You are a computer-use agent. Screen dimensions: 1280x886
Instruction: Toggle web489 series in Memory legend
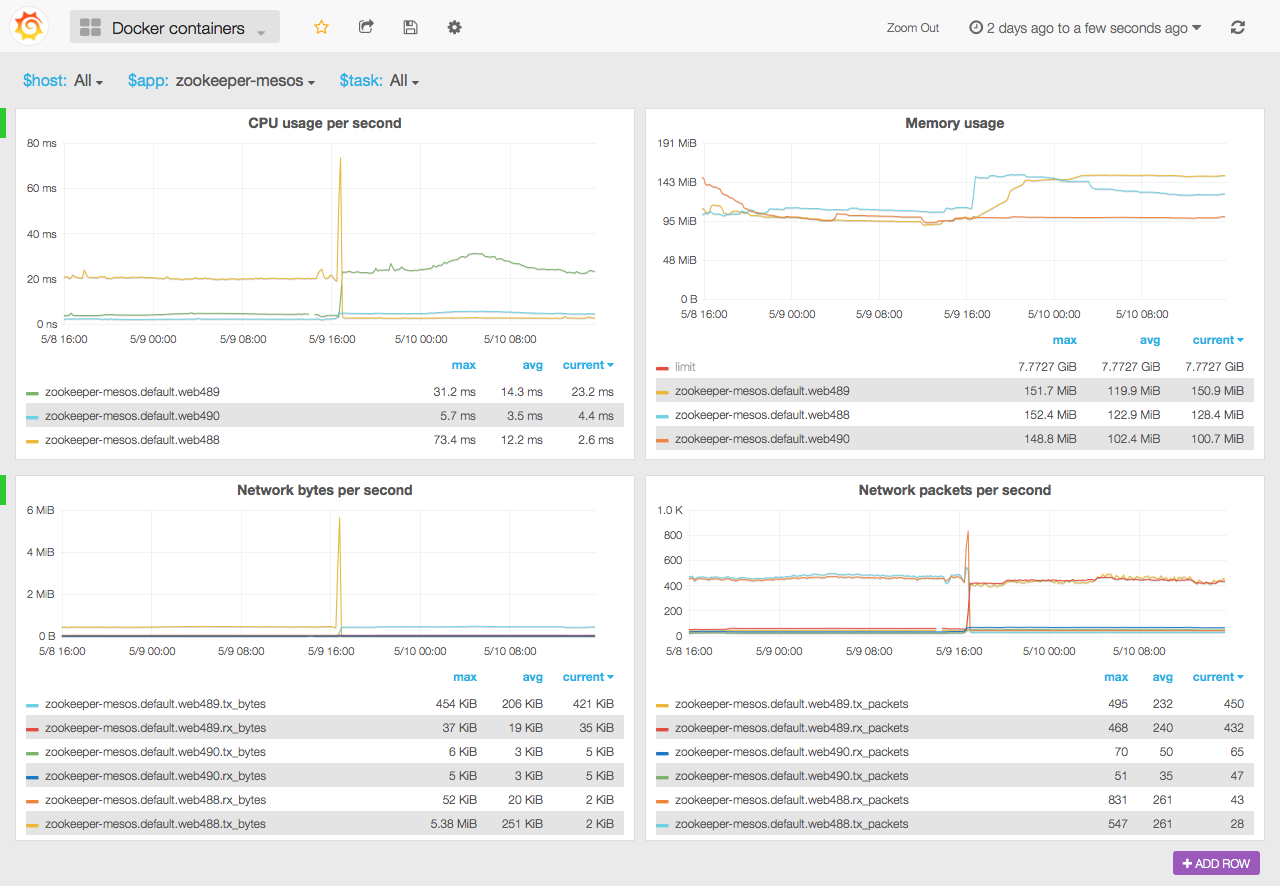762,391
